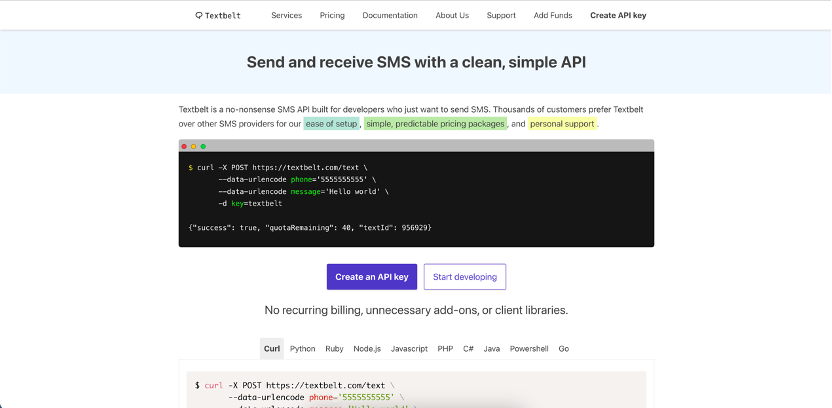Open the Documentation page
Image resolution: width=832 pixels, height=408 pixels.
[x=390, y=15]
